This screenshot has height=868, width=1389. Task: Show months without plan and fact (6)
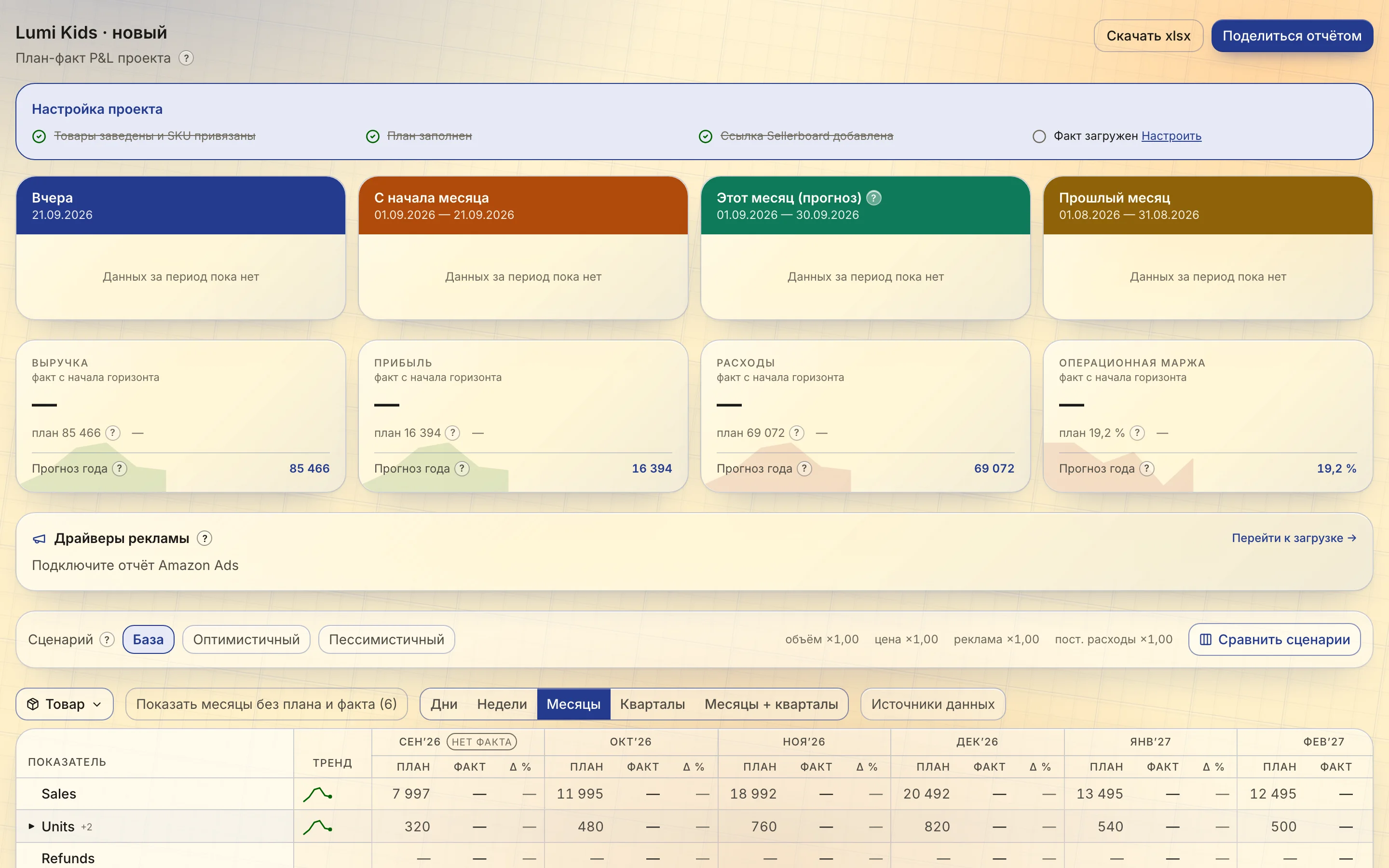click(x=266, y=704)
